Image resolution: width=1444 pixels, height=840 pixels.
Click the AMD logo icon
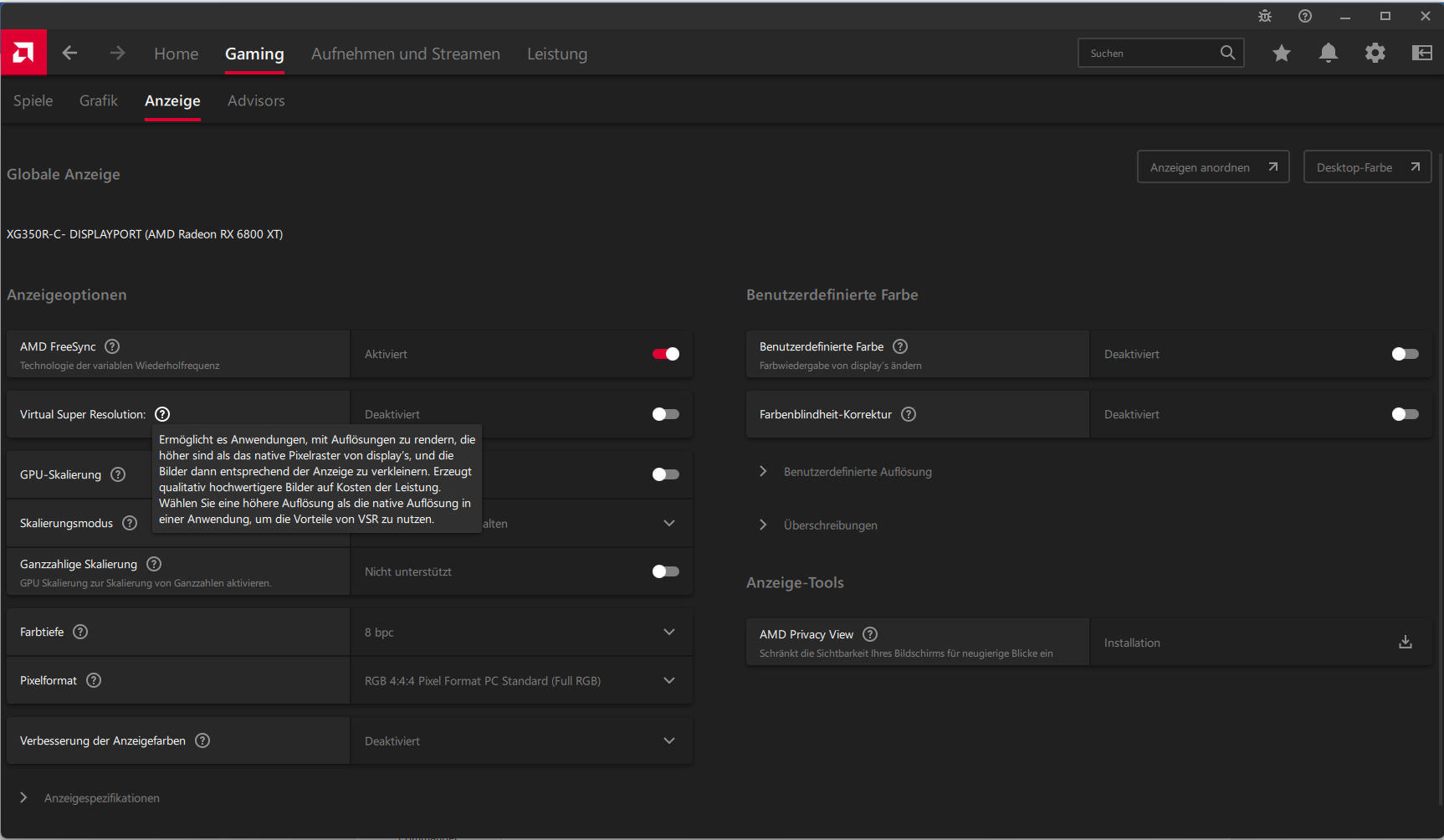pyautogui.click(x=23, y=54)
